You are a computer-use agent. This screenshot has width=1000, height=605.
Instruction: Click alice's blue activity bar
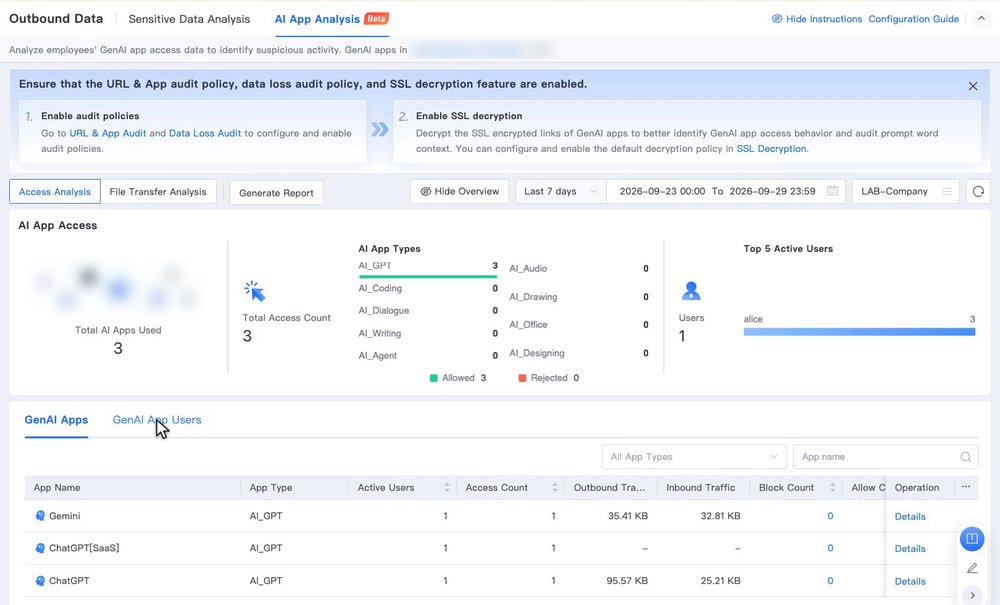(x=859, y=332)
